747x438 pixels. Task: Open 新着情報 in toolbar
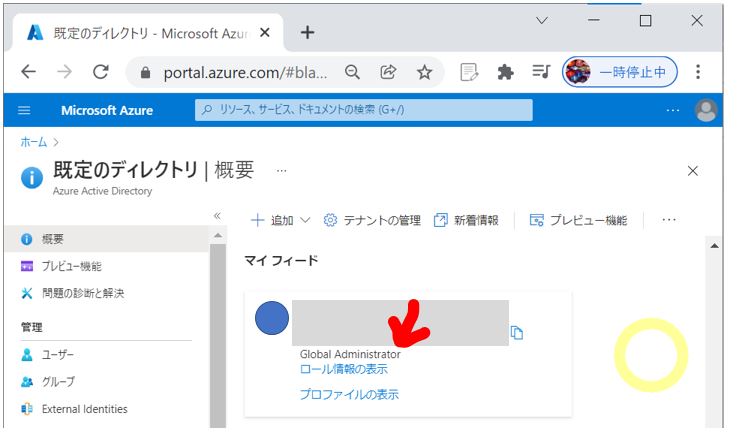[466, 220]
